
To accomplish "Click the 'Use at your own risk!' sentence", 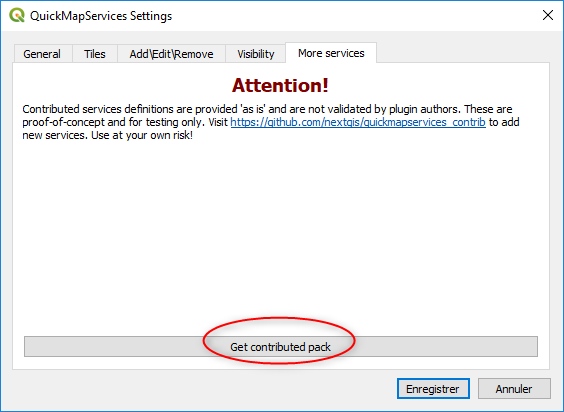I will coord(142,135).
